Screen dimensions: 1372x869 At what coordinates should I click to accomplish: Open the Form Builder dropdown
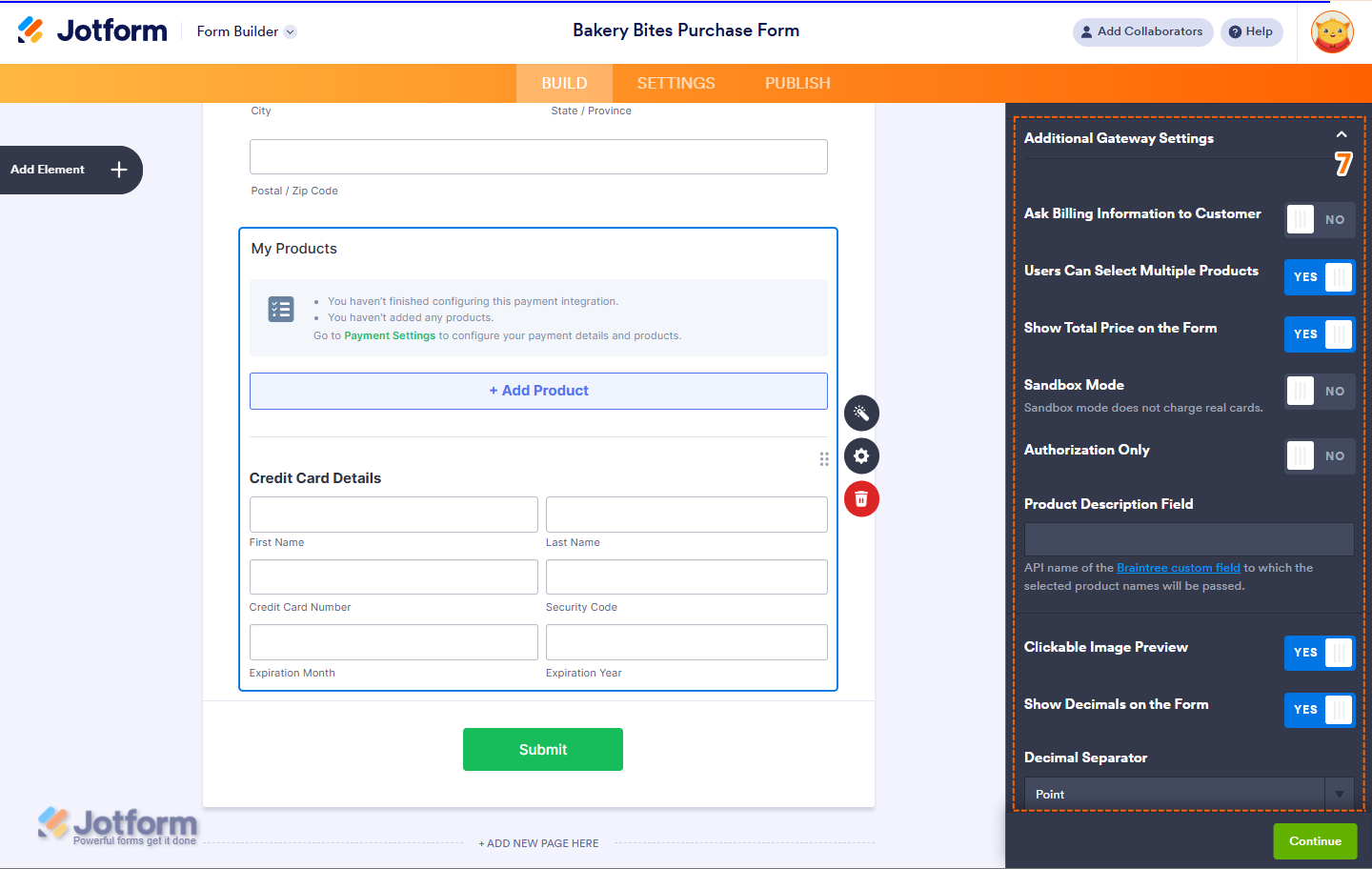pyautogui.click(x=247, y=31)
